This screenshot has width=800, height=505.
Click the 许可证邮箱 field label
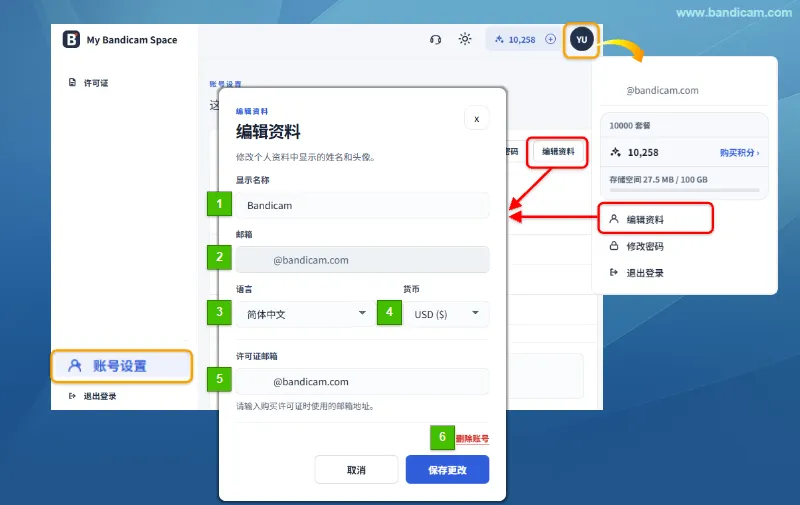(257, 356)
